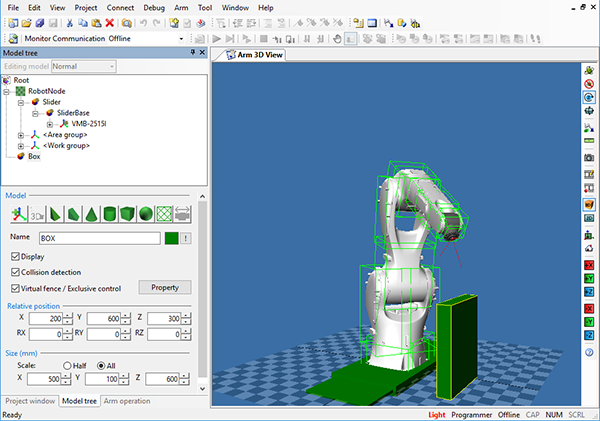Switch to the Arm operation tab

coord(127,400)
